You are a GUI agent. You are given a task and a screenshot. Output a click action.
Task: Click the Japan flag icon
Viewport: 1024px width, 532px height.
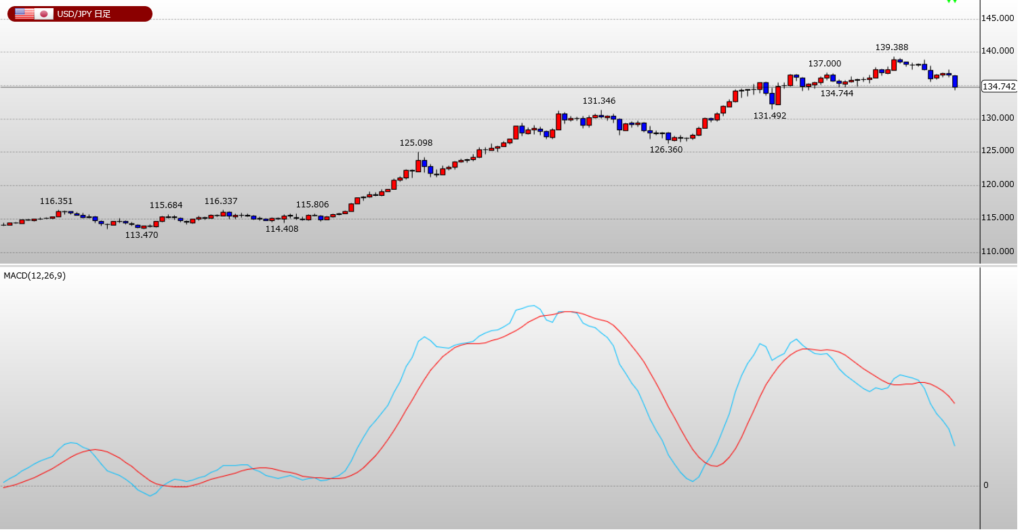pyautogui.click(x=44, y=14)
